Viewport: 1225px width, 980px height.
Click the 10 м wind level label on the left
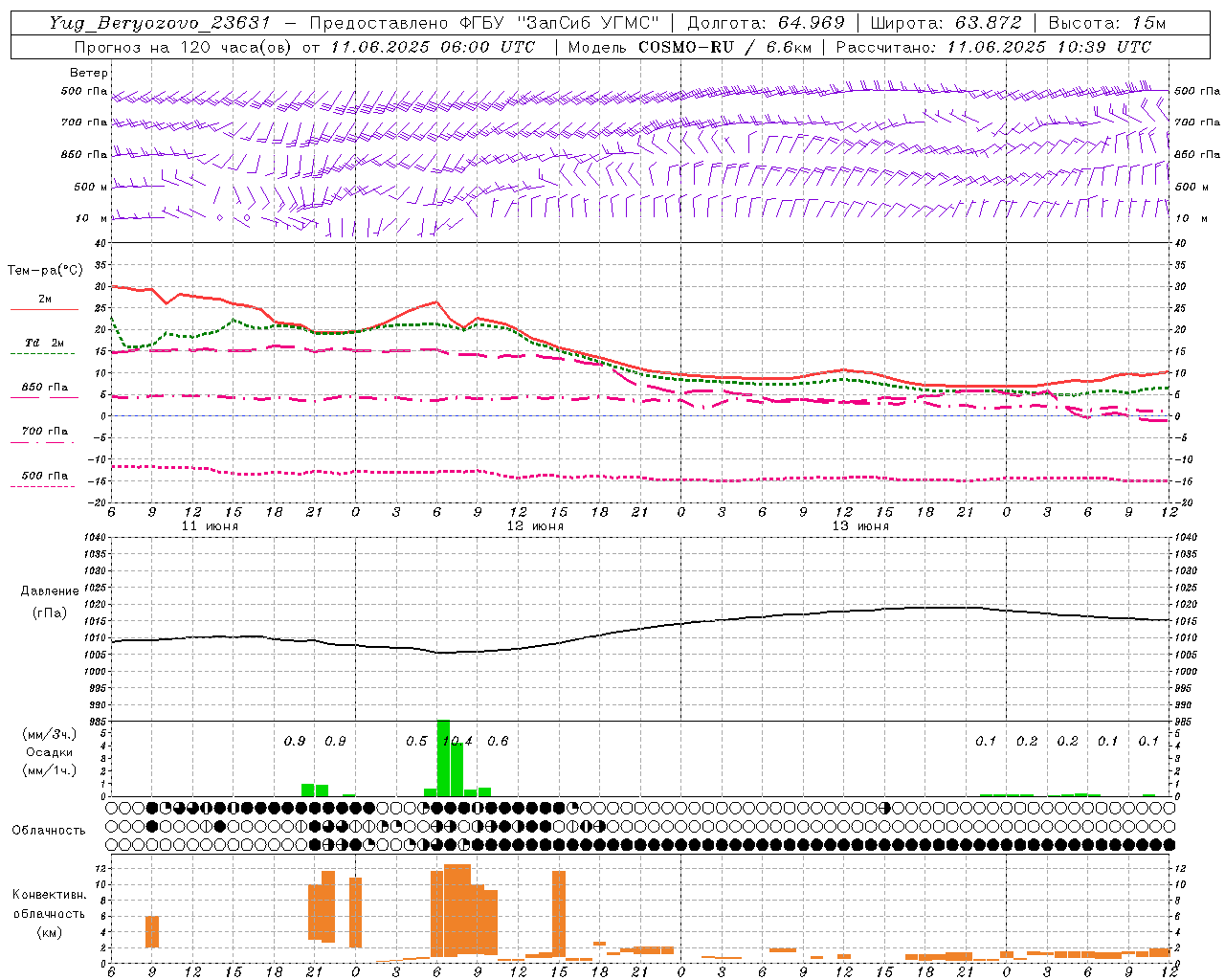91,218
